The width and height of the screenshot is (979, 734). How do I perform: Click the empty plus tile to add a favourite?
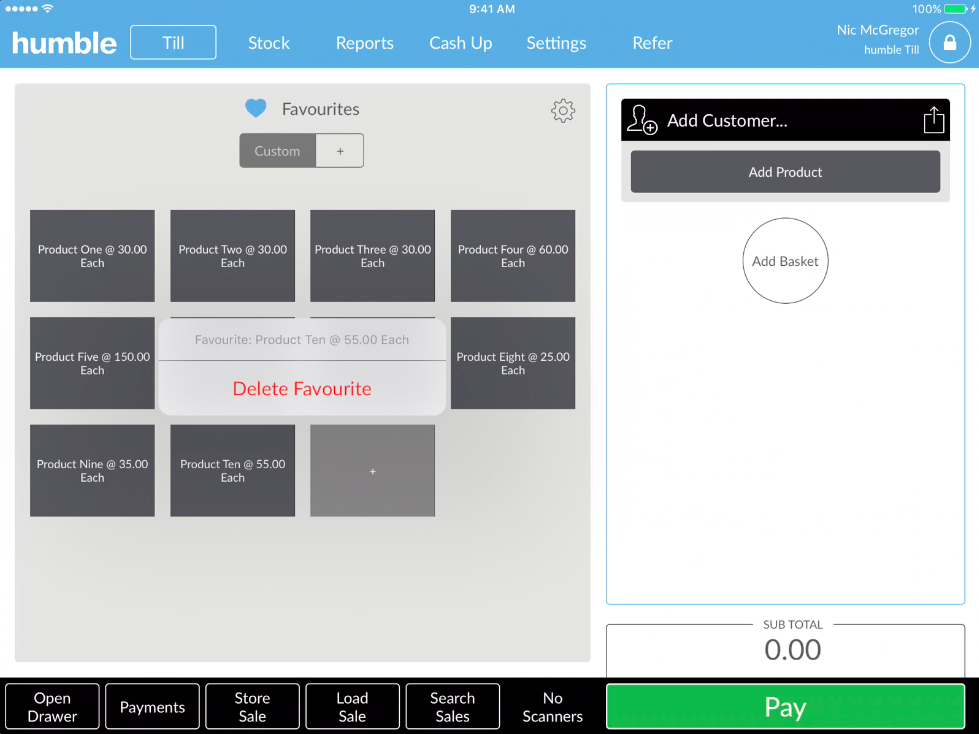[x=373, y=471]
